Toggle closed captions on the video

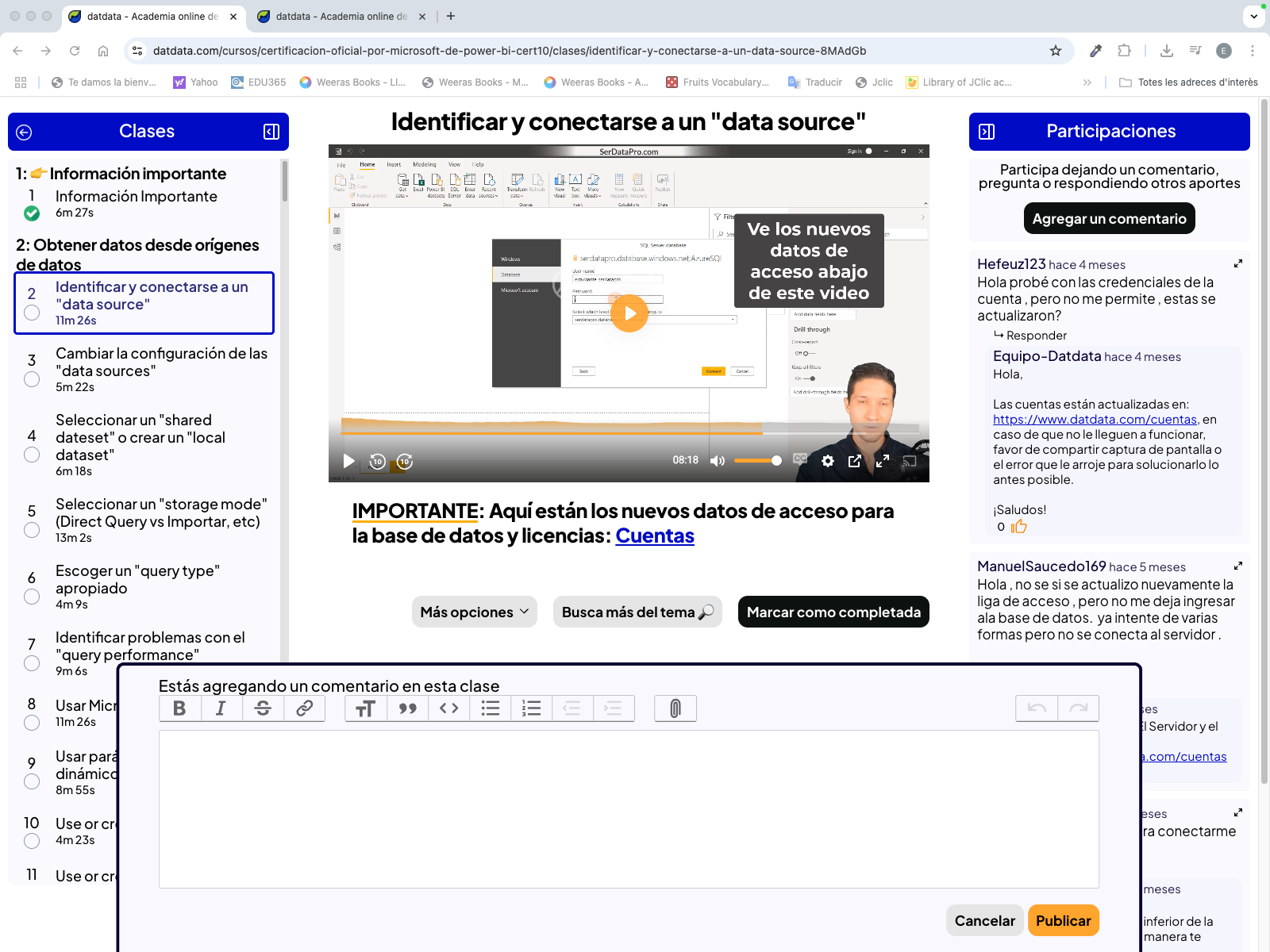tap(800, 459)
